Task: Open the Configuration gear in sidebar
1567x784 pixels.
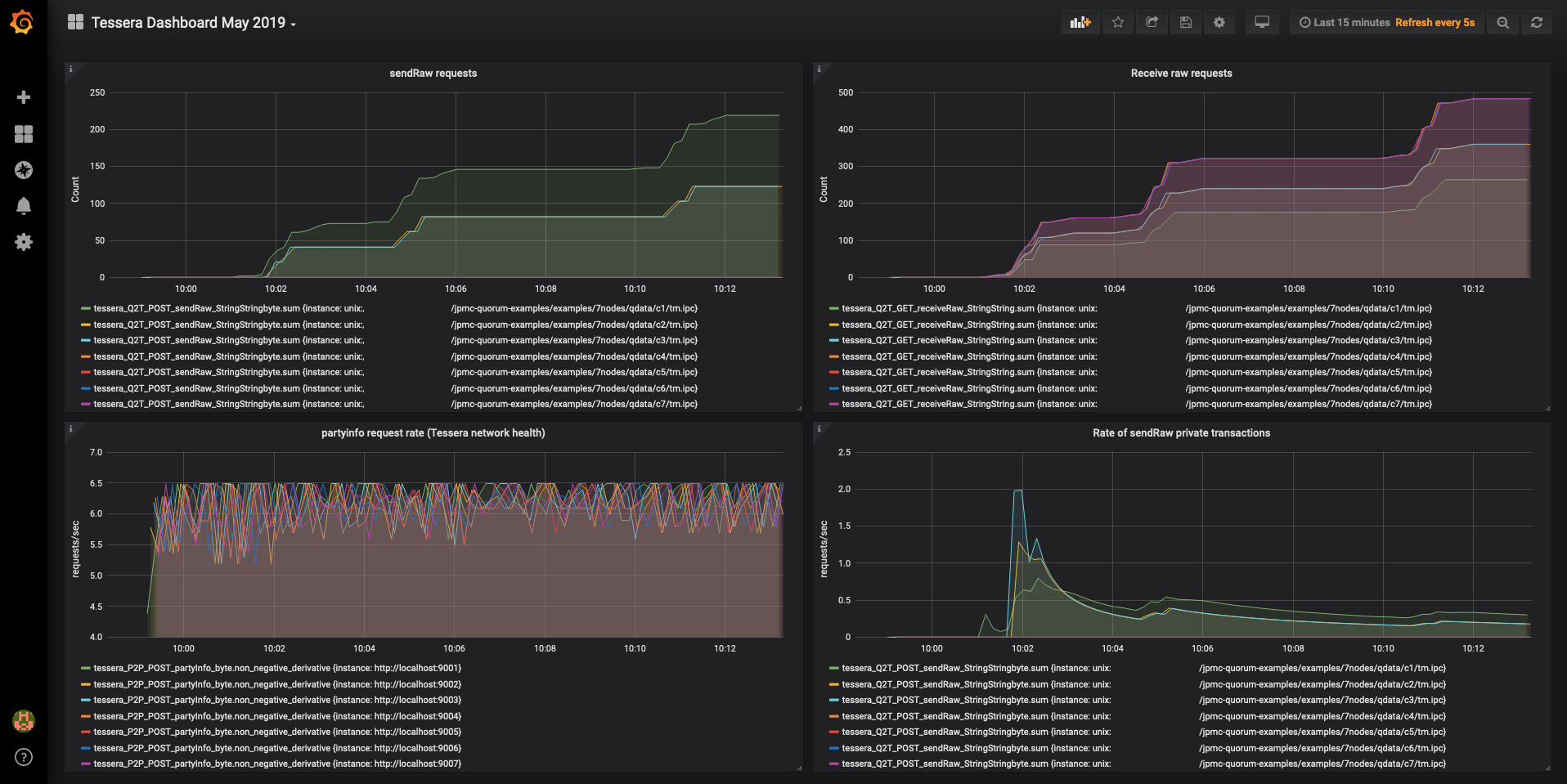Action: point(24,242)
